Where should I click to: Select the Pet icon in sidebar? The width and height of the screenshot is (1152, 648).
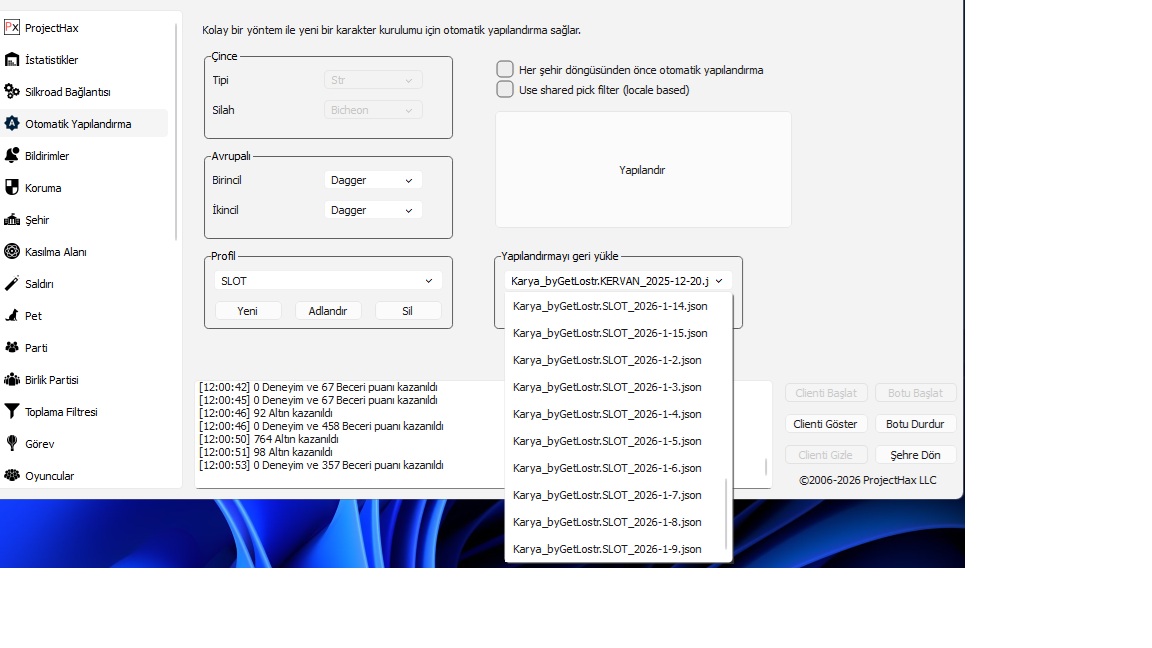12,316
